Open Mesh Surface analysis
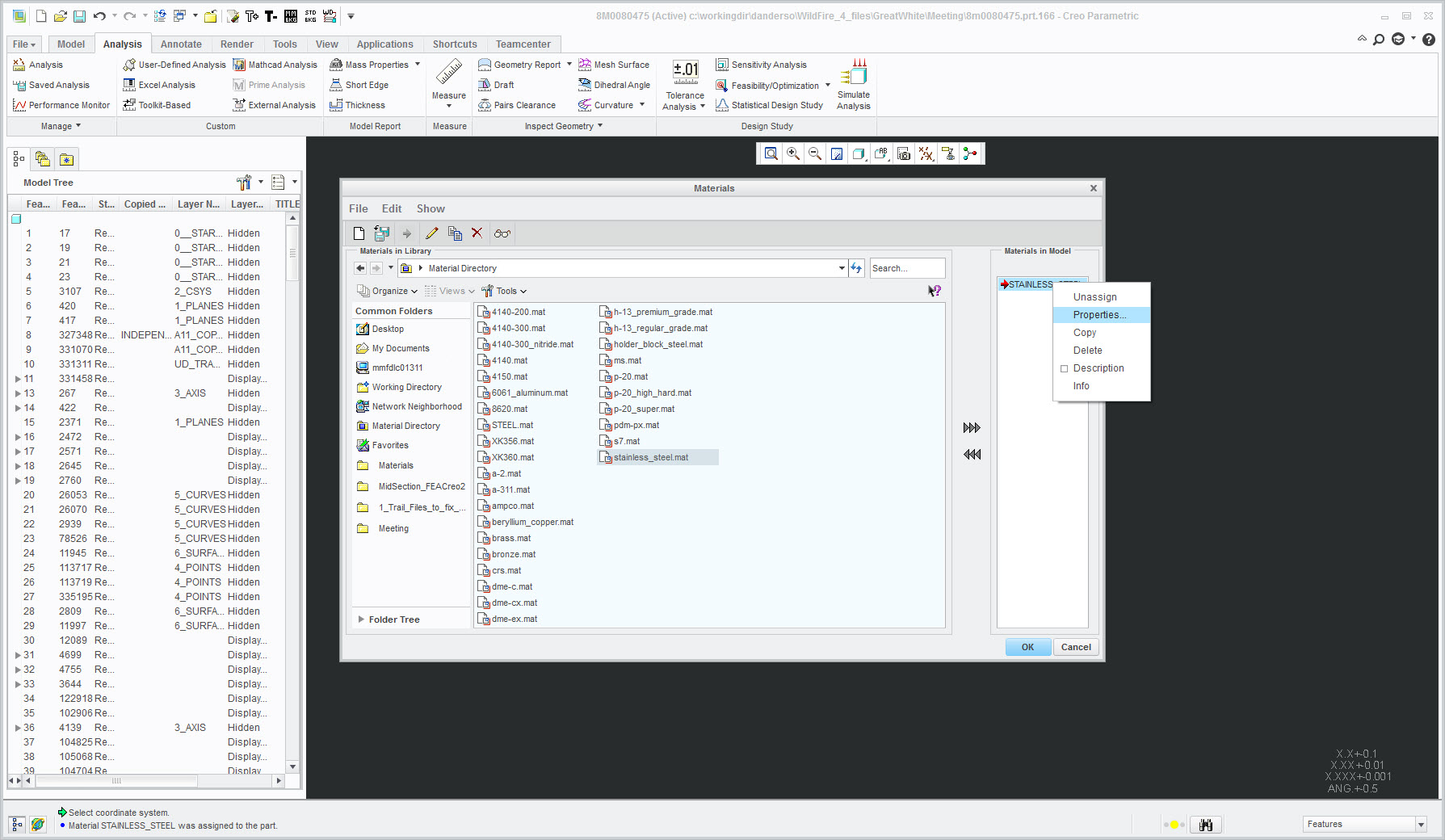Screen dimensions: 1445x840 (614, 65)
